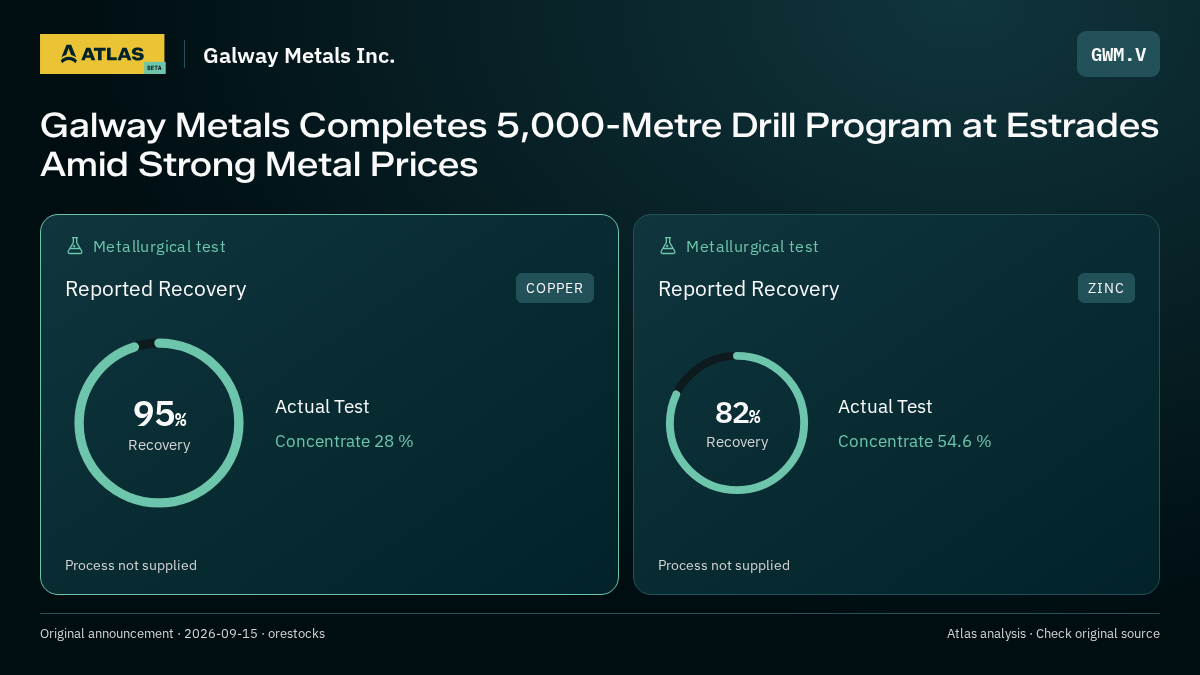
Task: Click the Atlas logo badge
Action: [x=102, y=54]
